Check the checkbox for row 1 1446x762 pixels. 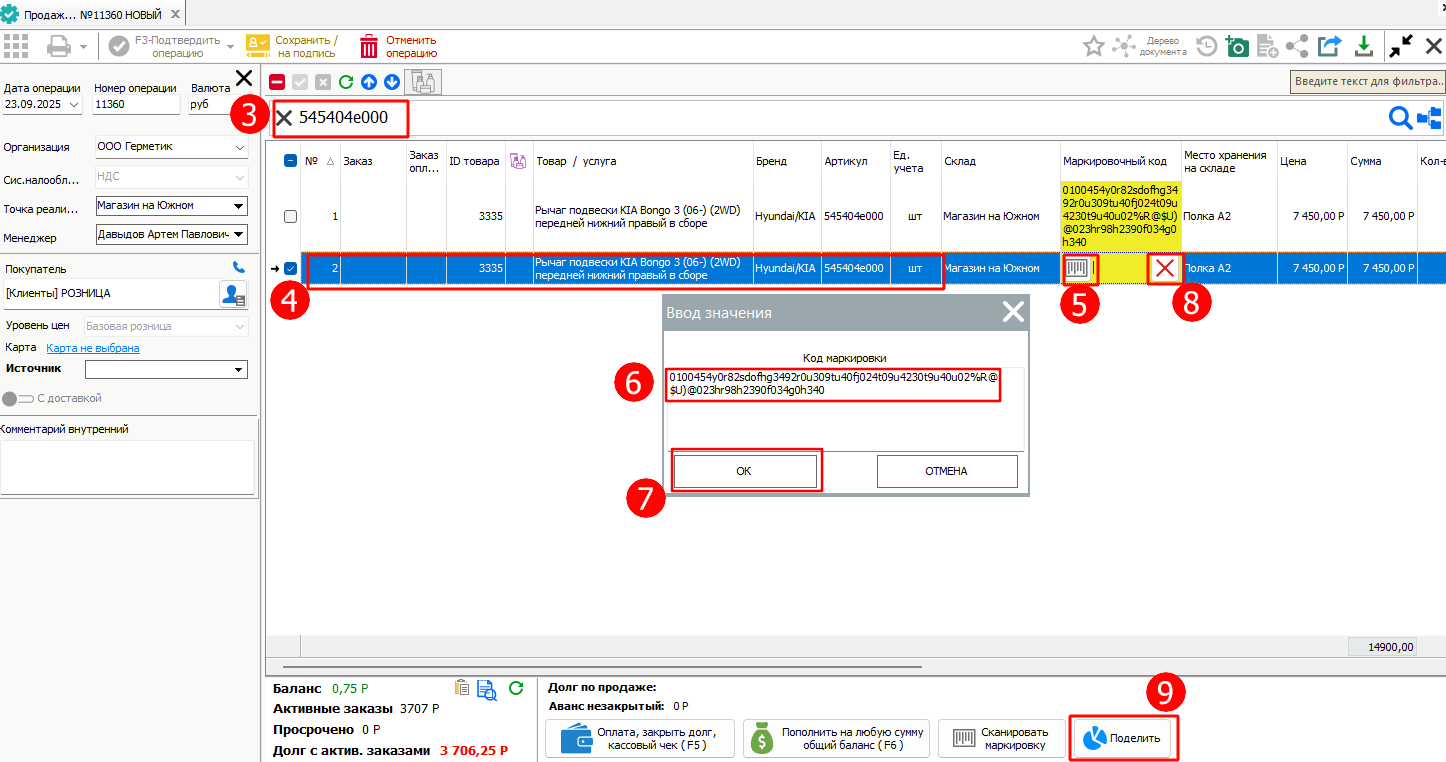(x=290, y=216)
